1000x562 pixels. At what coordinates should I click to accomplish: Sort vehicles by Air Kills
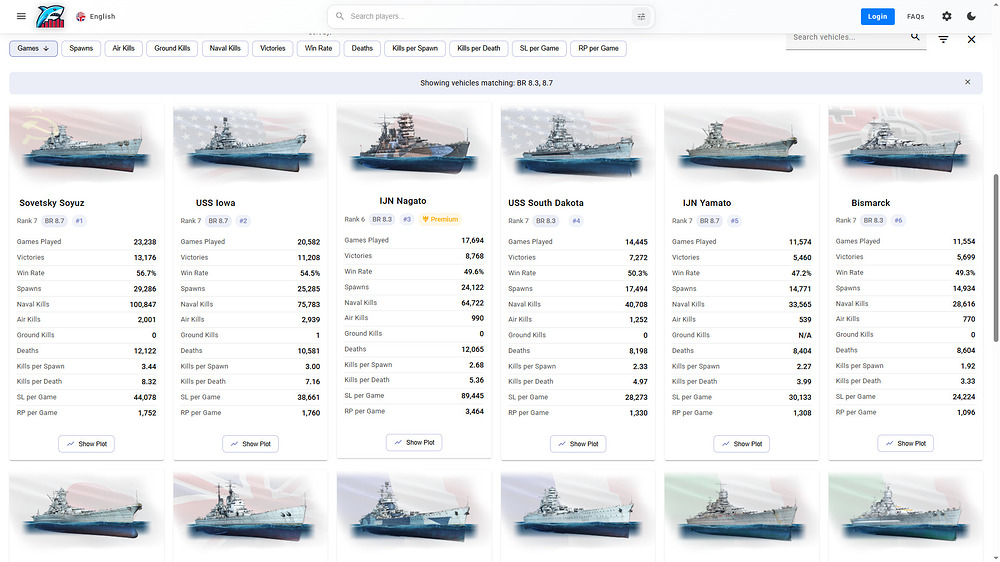coord(123,48)
